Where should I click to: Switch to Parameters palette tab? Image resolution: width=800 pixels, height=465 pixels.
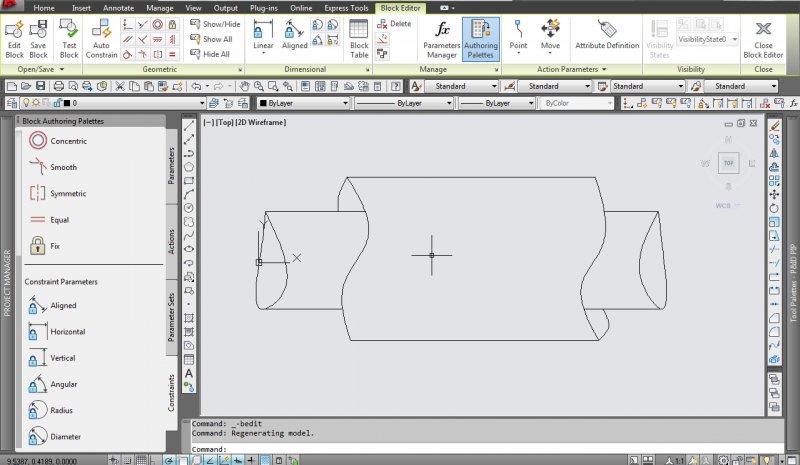(171, 165)
